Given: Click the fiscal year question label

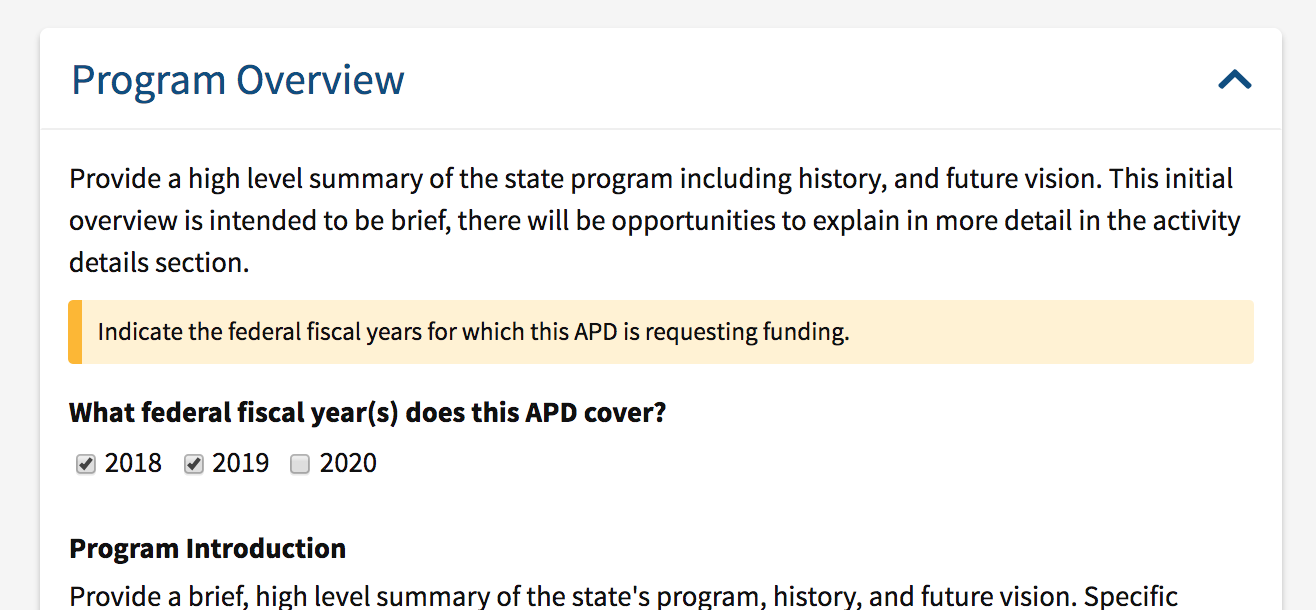Looking at the screenshot, I should (x=367, y=412).
